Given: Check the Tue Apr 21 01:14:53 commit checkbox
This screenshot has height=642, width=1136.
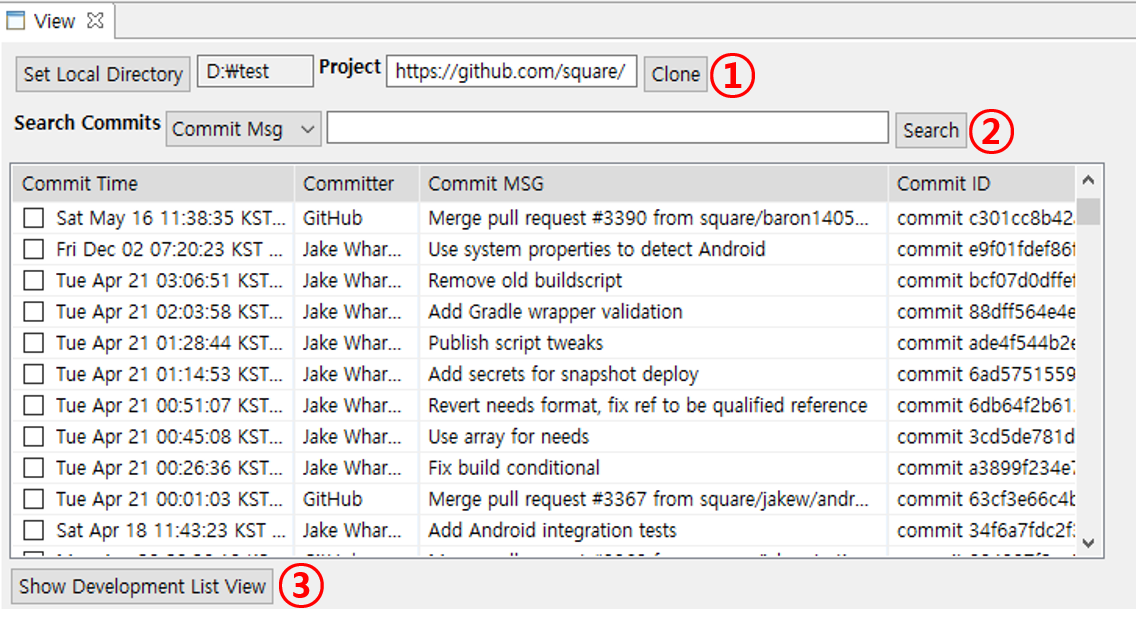Looking at the screenshot, I should click(x=33, y=374).
